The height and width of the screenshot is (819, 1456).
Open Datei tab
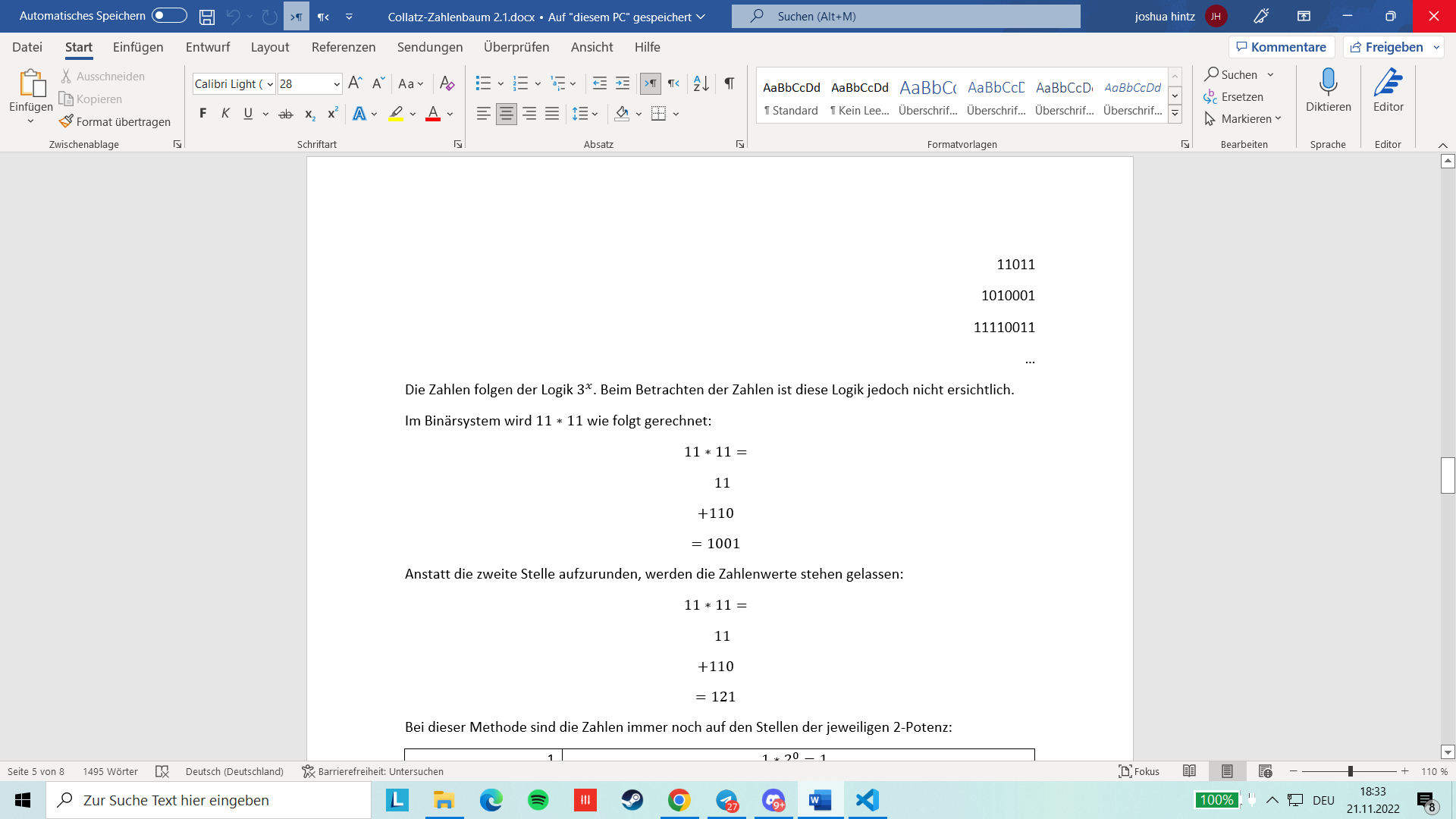click(27, 47)
